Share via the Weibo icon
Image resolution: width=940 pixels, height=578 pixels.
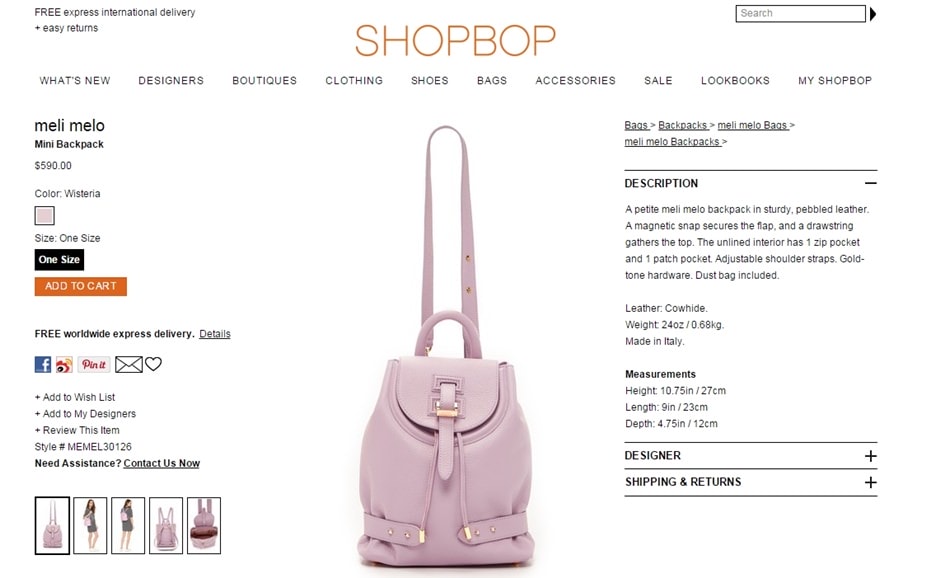pyautogui.click(x=64, y=364)
